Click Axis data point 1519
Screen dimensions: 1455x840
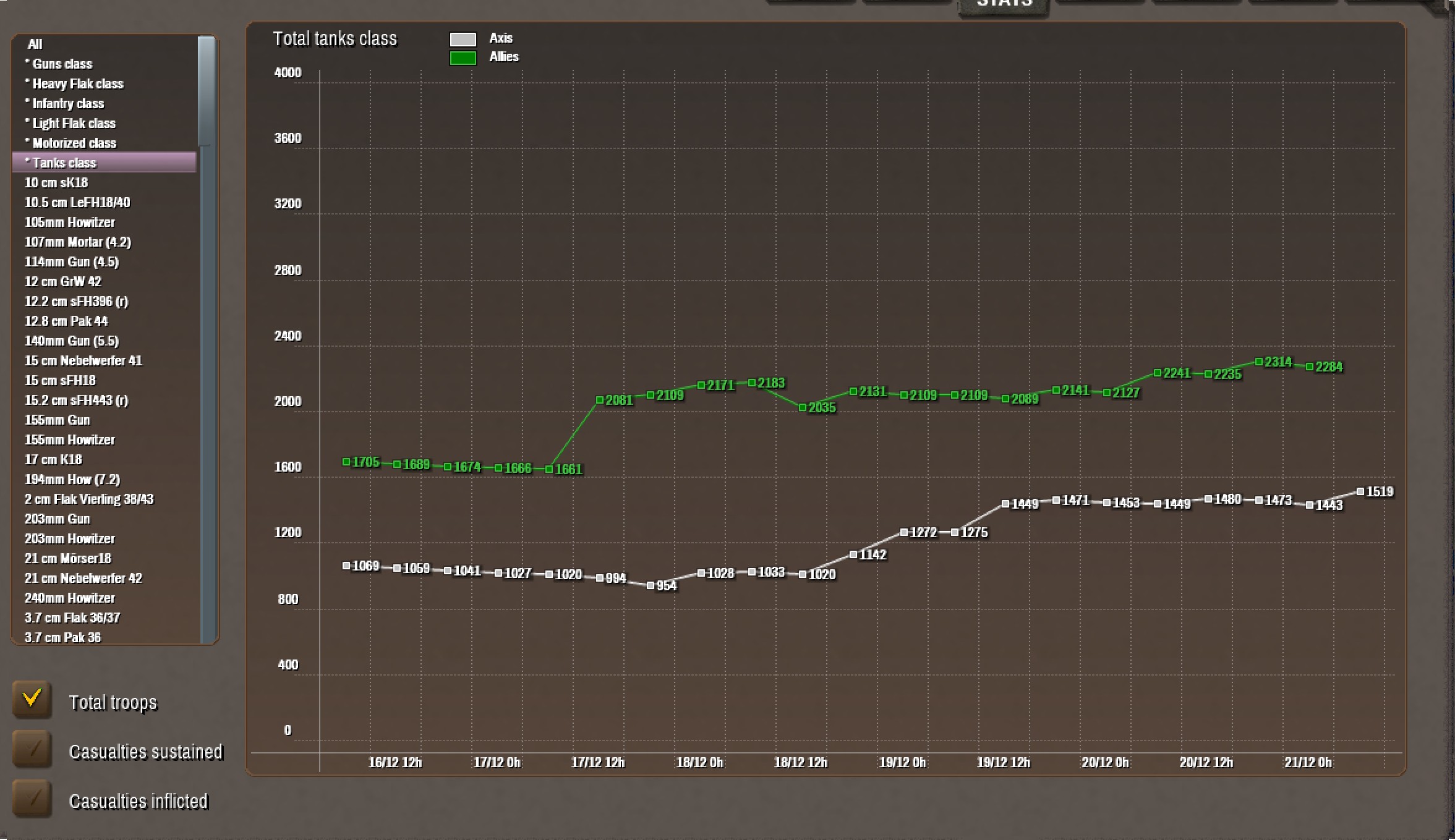coord(1360,491)
